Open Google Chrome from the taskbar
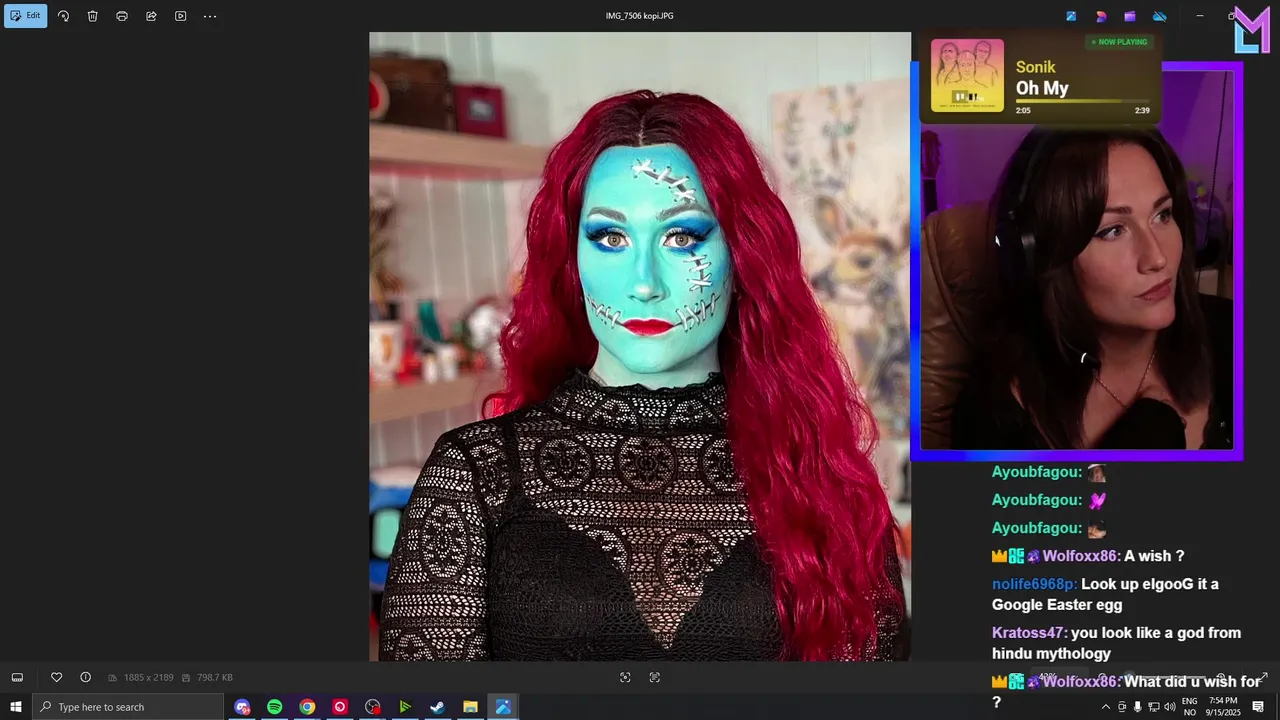Viewport: 1280px width, 720px height. [x=307, y=707]
